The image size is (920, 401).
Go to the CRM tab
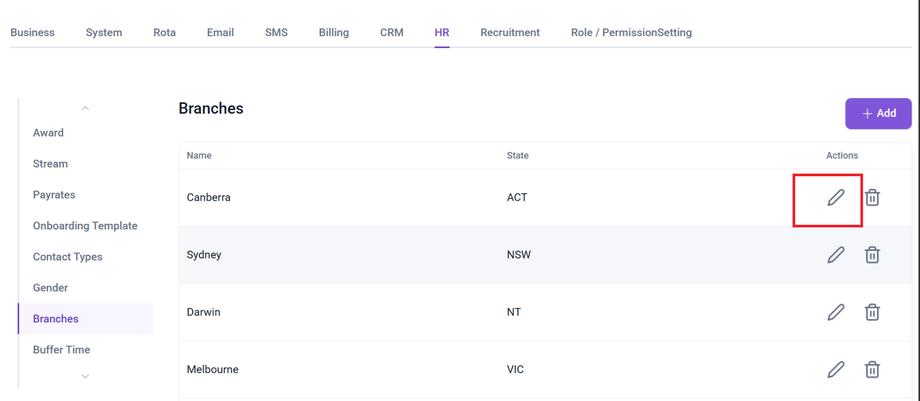[392, 33]
